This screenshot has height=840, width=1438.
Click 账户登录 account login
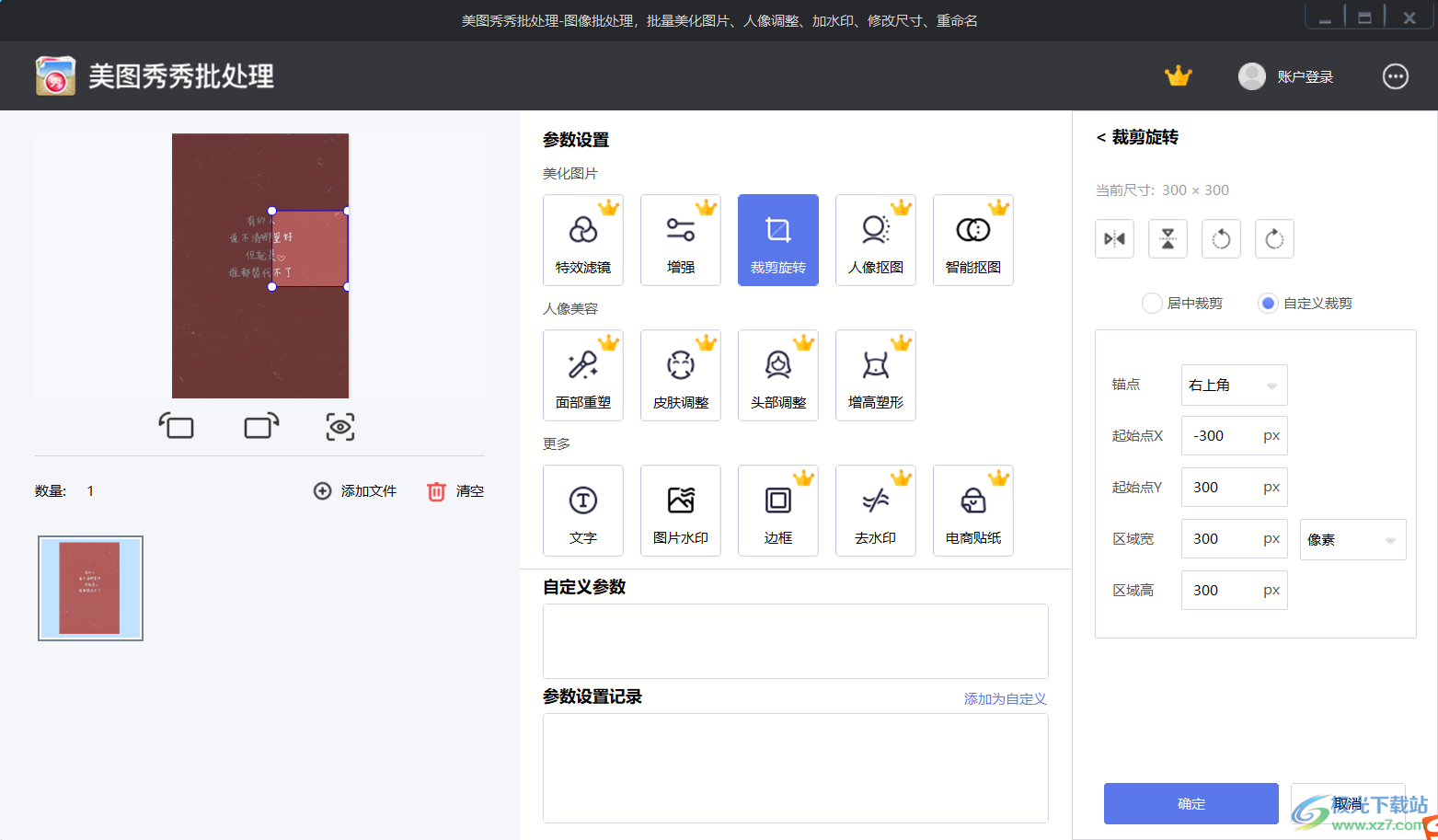pos(1306,76)
